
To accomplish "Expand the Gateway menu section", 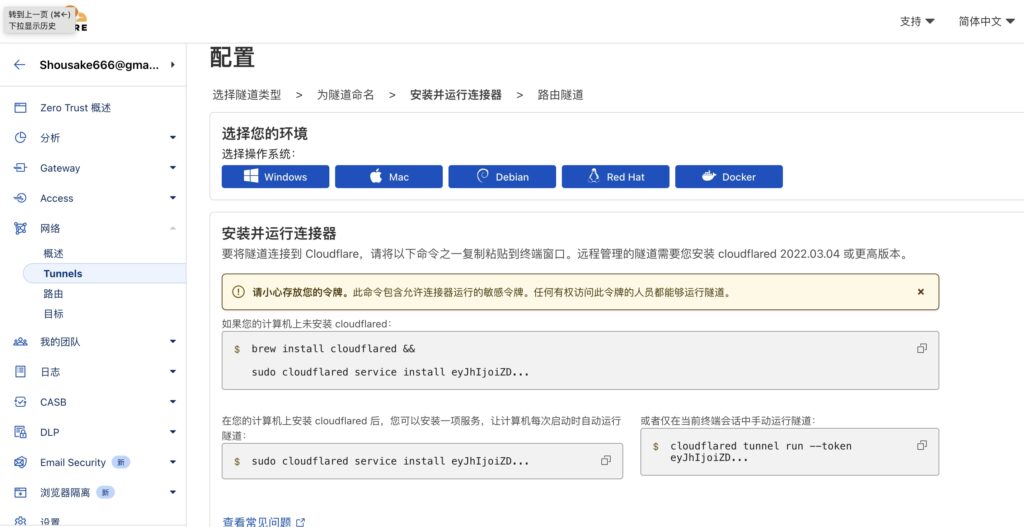I will click(x=172, y=168).
